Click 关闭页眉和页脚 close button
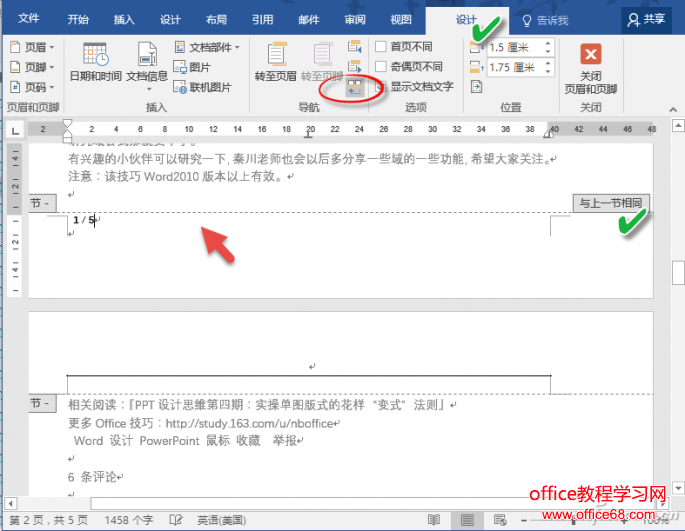 [x=591, y=68]
